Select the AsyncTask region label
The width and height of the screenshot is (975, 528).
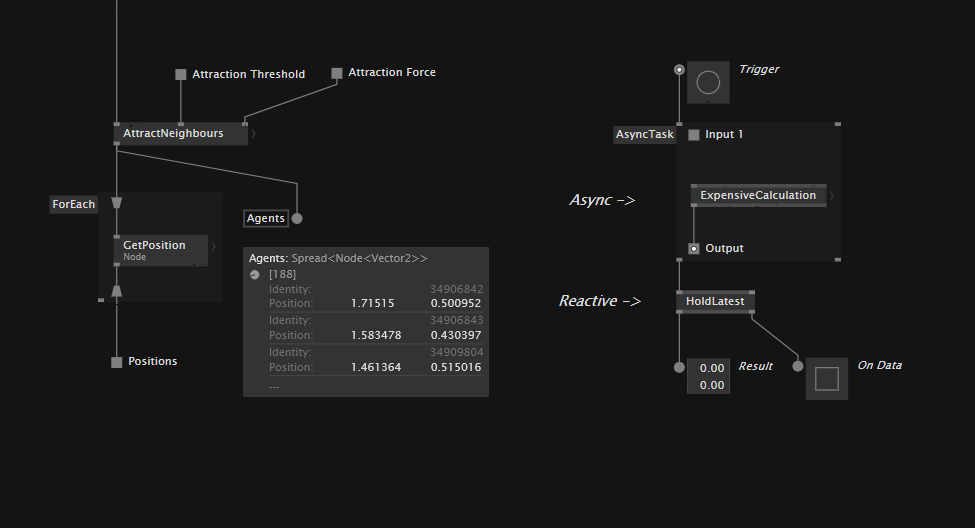click(x=645, y=135)
